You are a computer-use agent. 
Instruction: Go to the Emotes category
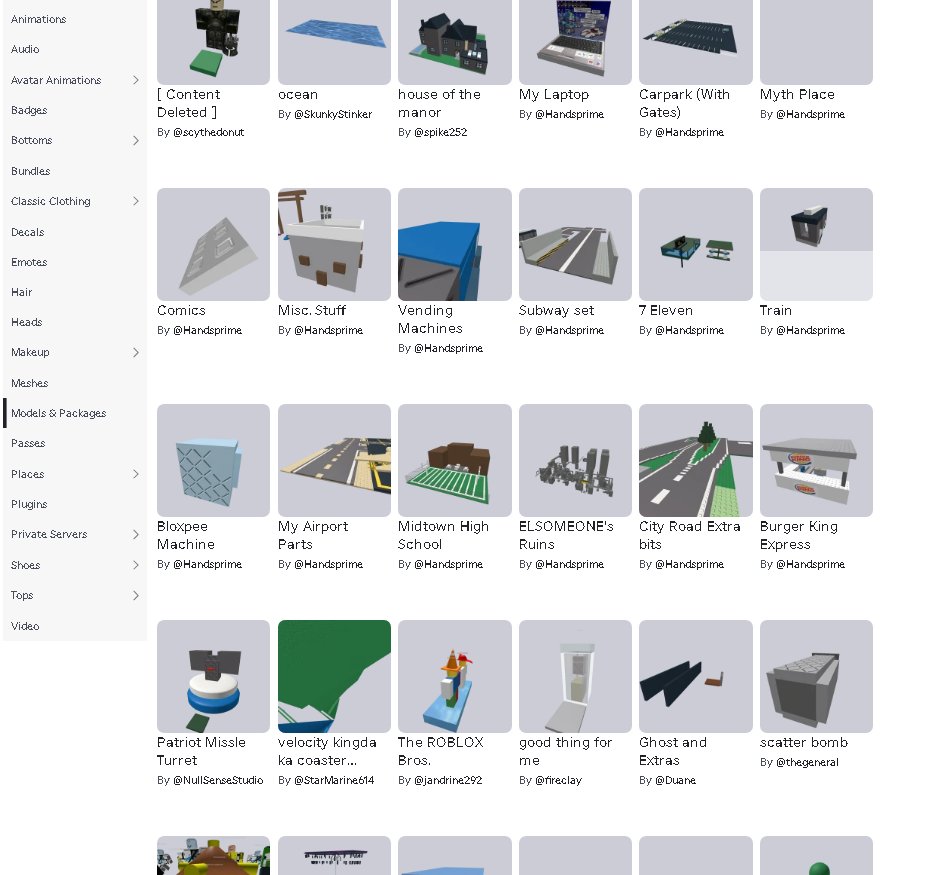(x=29, y=262)
